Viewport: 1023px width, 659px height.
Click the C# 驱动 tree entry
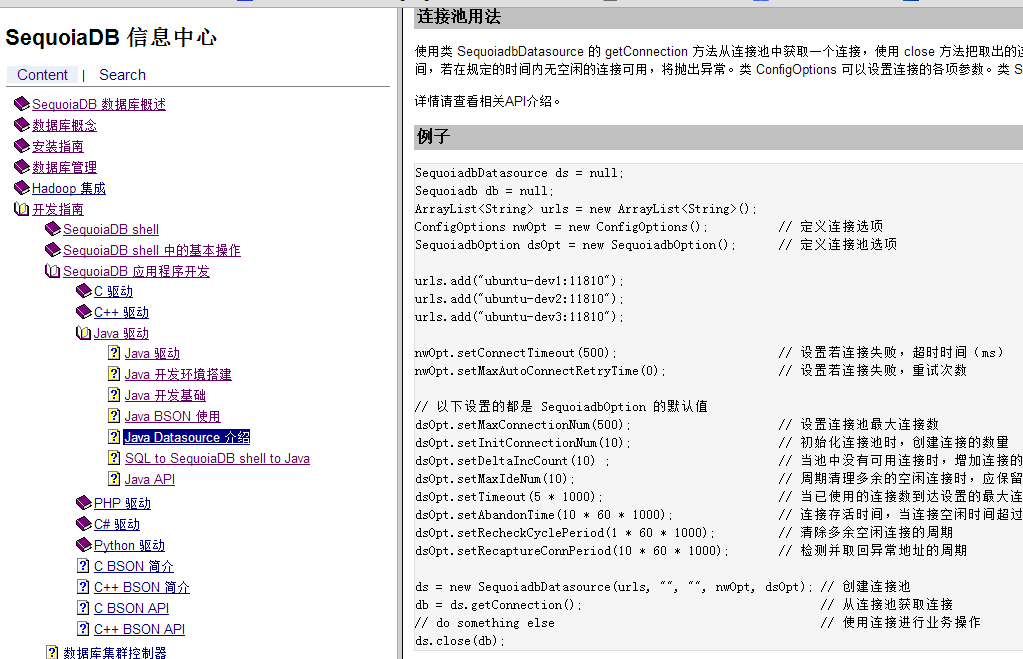117,524
